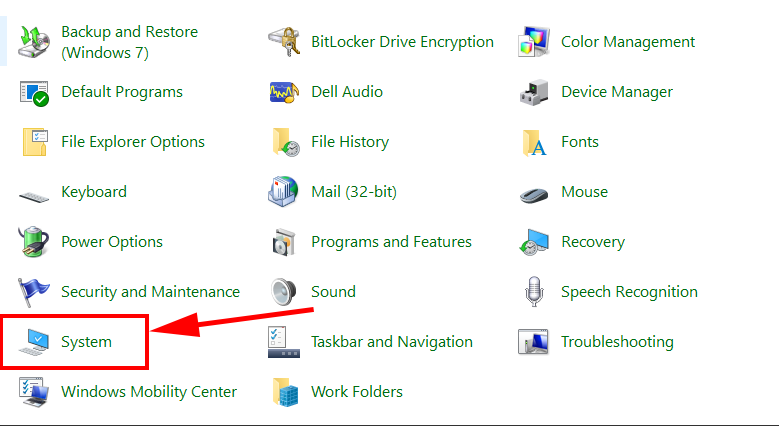
Task: Click the Mouse text link
Action: pyautogui.click(x=584, y=192)
